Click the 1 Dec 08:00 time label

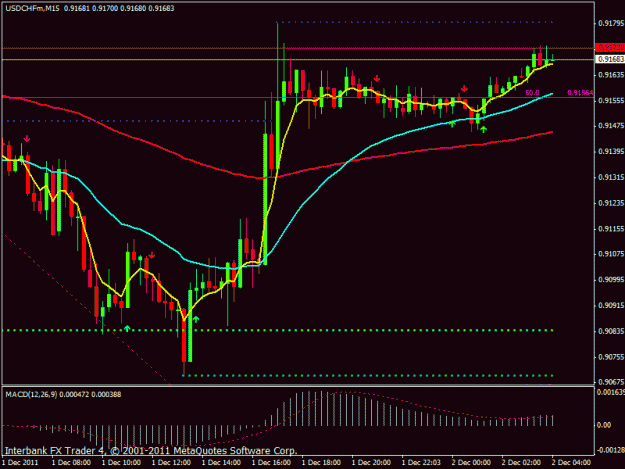coord(71,463)
